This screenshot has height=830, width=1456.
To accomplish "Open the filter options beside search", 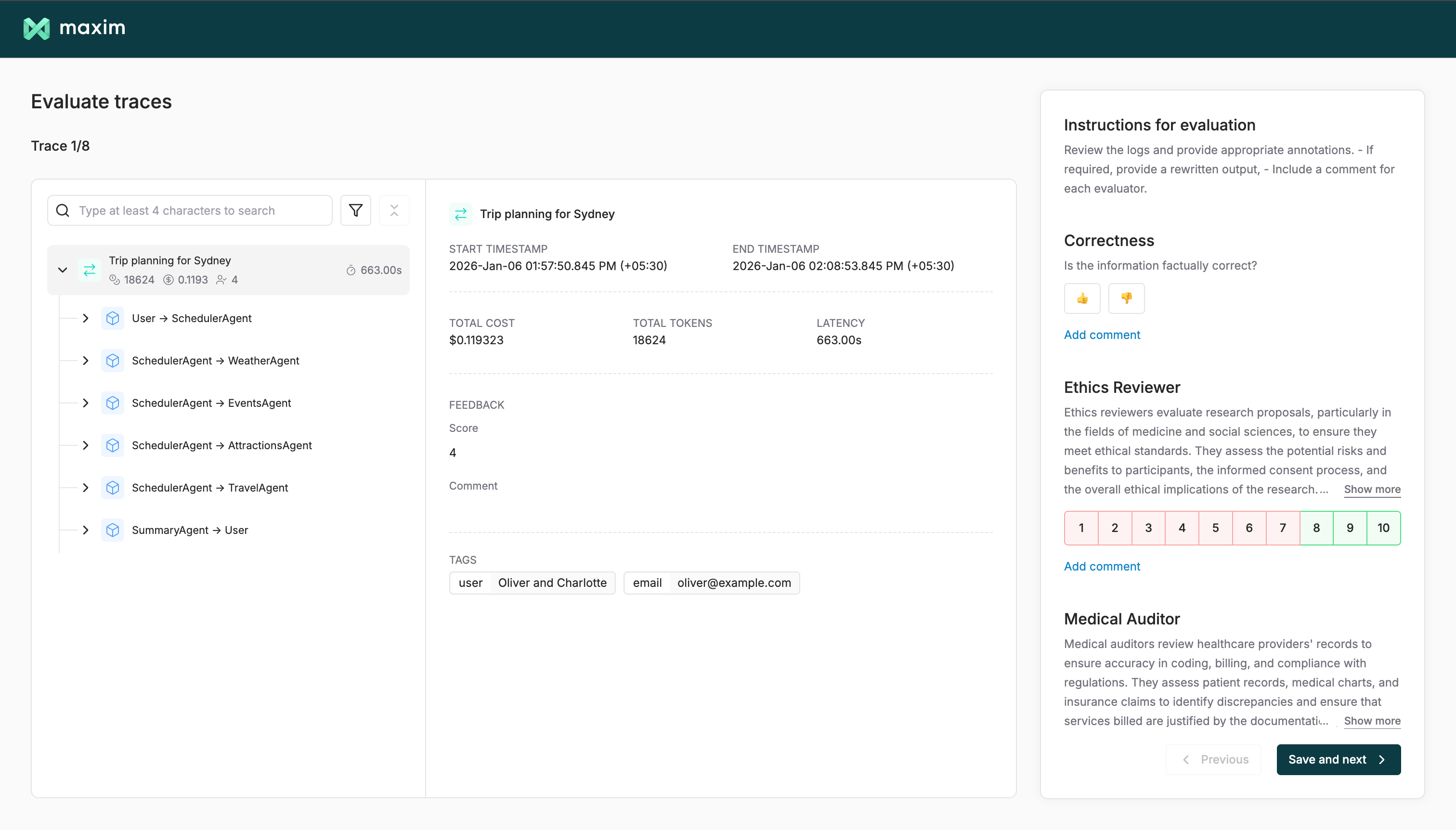I will 355,210.
